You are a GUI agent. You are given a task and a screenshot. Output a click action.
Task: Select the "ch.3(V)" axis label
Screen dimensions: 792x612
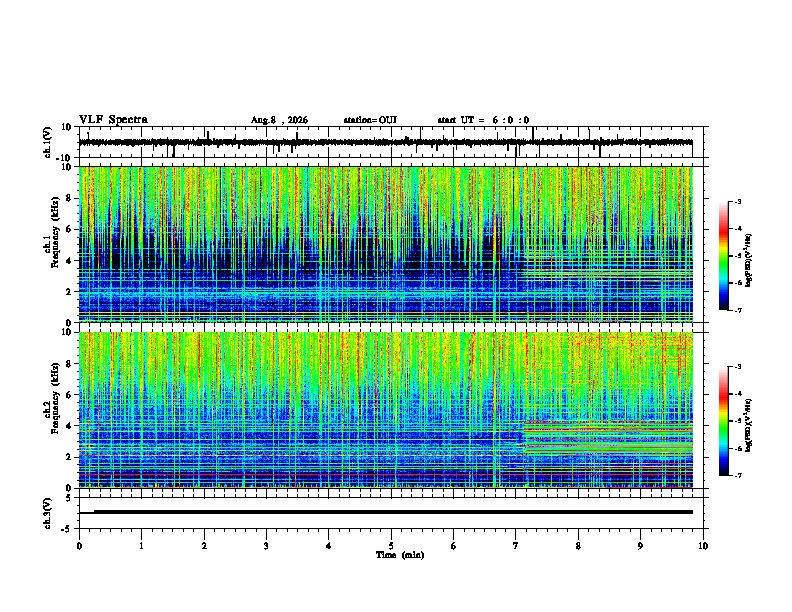pyautogui.click(x=48, y=513)
